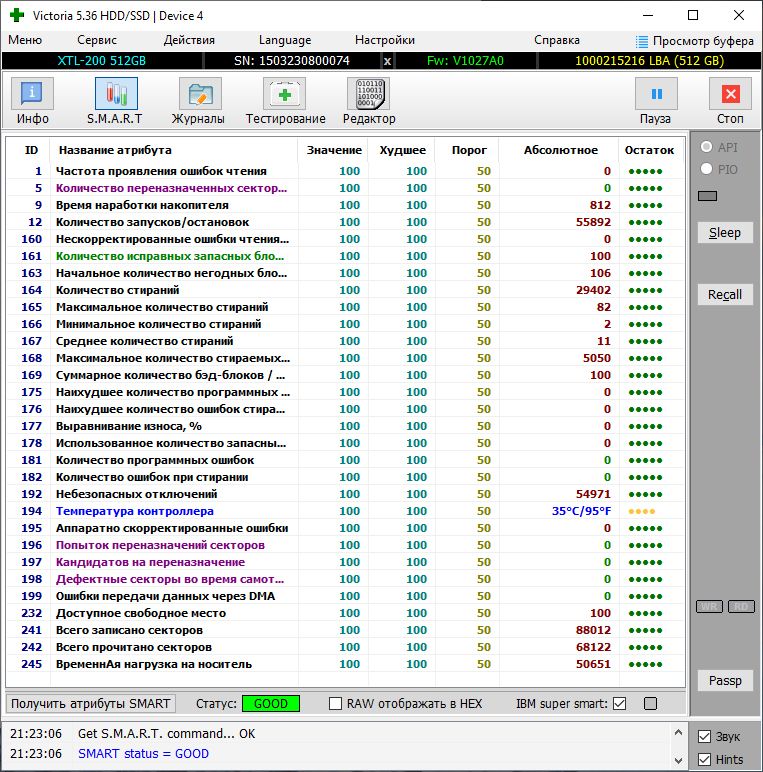Image resolution: width=763 pixels, height=772 pixels.
Task: Click the 1000215216 LBA (512 GB) label
Action: point(649,61)
